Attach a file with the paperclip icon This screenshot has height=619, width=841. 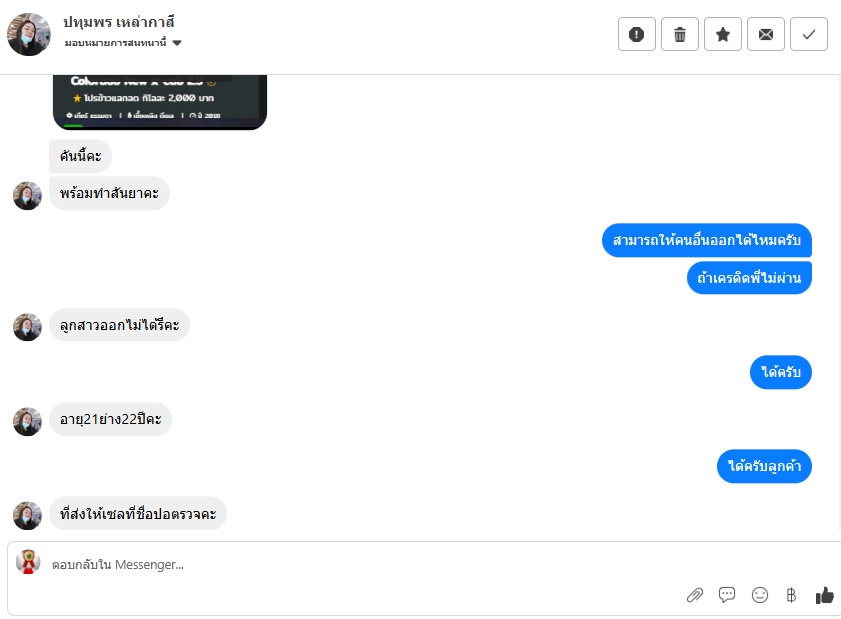point(695,595)
